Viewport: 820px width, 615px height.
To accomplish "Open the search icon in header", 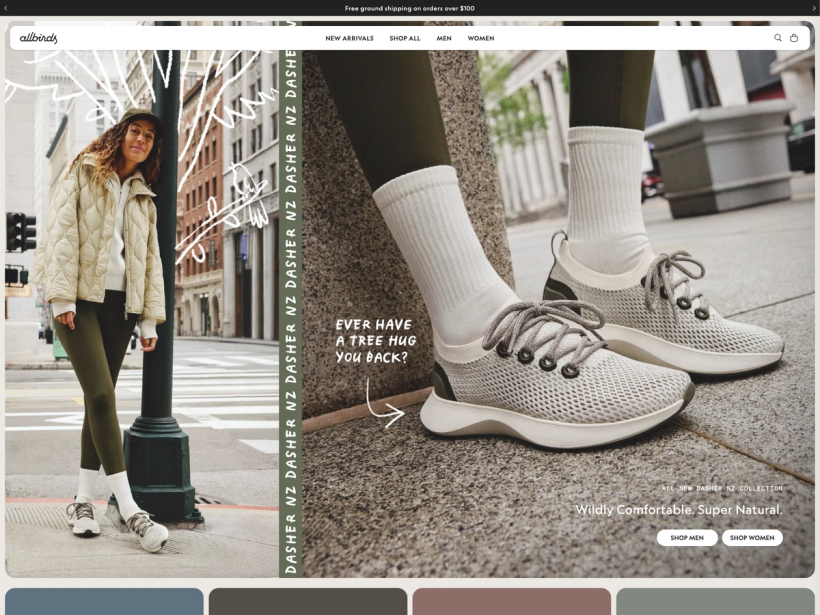I will pyautogui.click(x=778, y=38).
